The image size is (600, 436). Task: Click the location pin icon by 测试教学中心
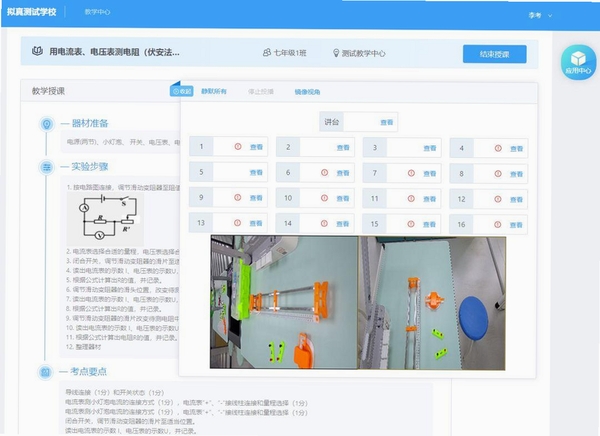tap(336, 53)
